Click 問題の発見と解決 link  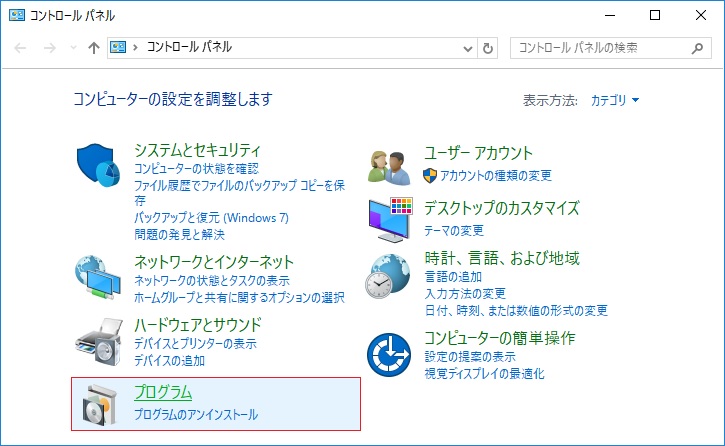179,234
